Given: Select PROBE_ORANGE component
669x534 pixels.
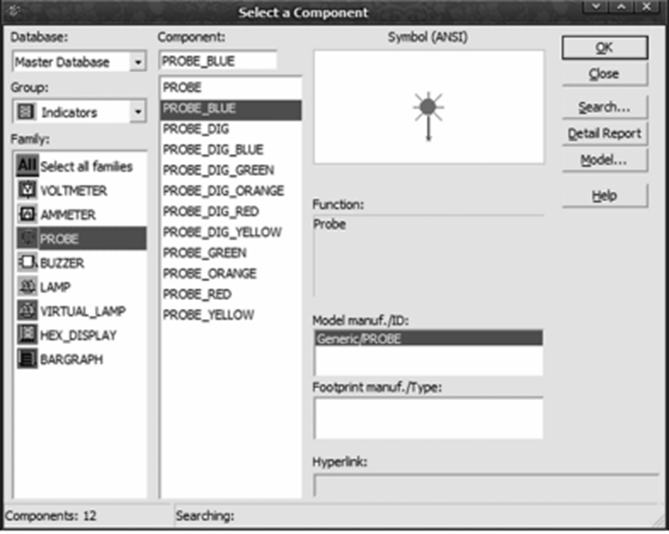Looking at the screenshot, I should (x=231, y=273).
